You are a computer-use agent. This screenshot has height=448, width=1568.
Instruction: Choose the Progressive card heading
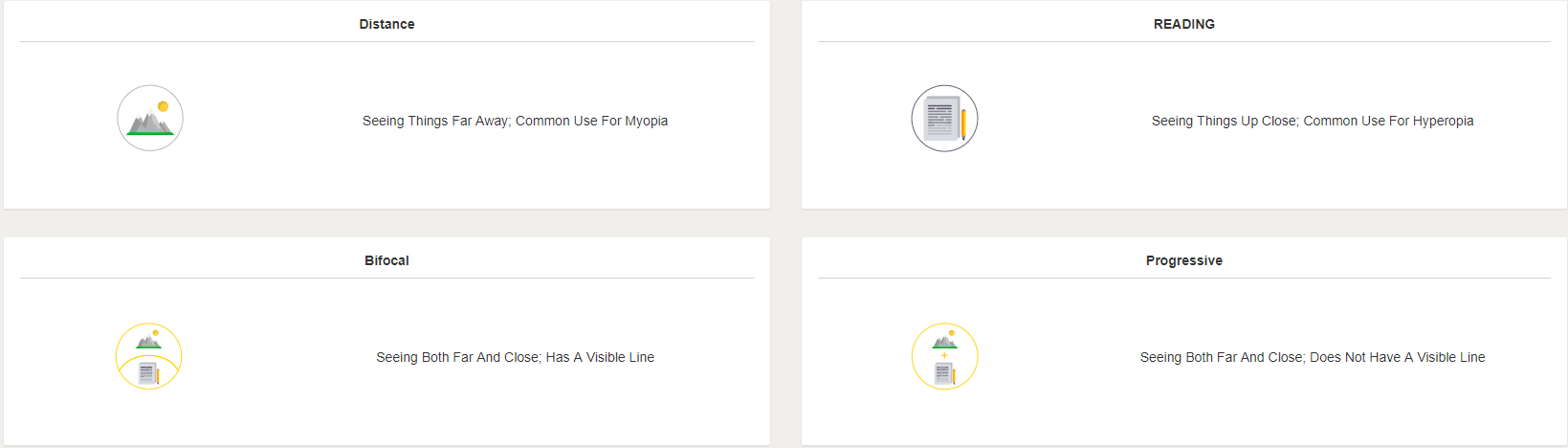pos(1184,260)
